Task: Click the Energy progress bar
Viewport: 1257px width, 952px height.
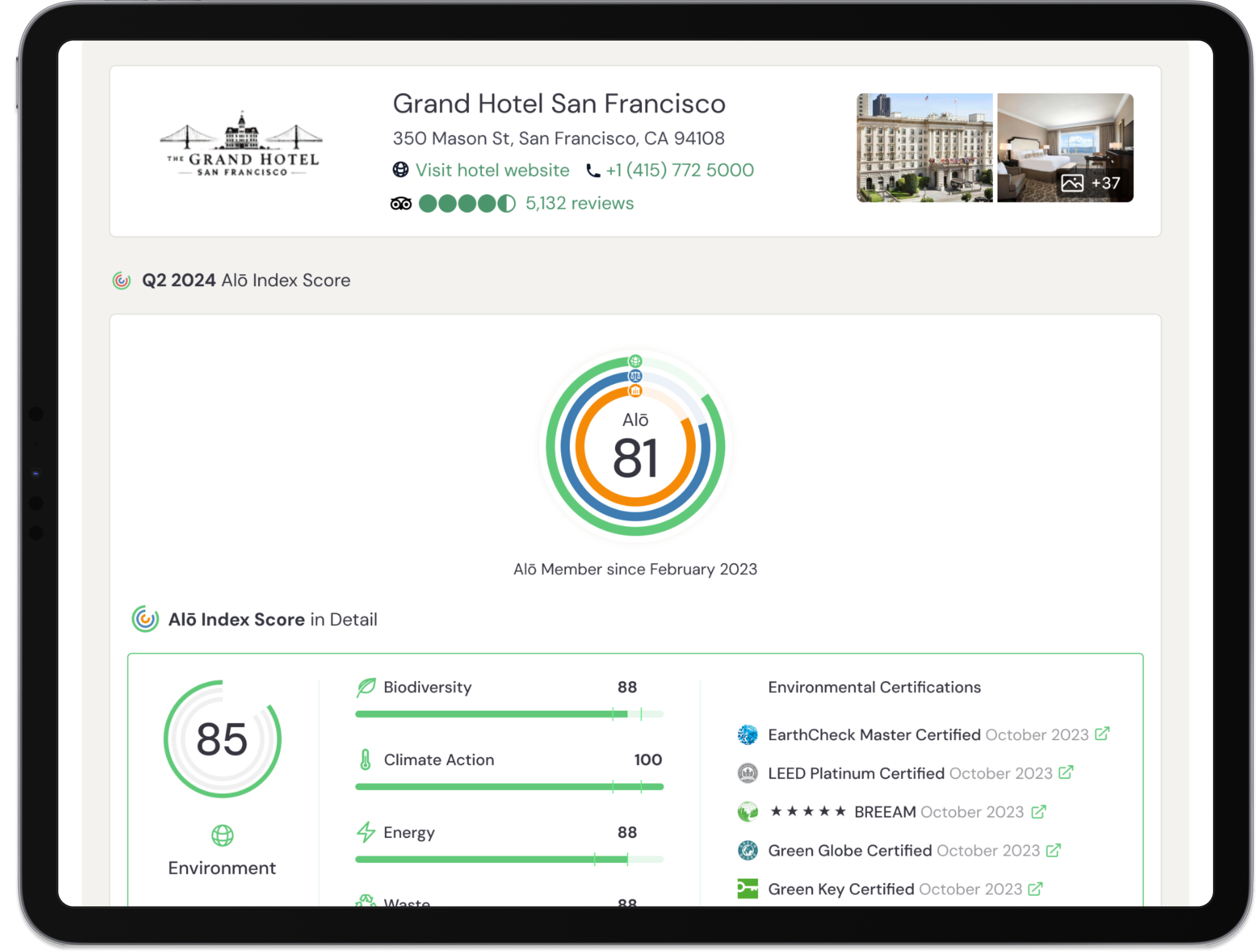Action: click(509, 860)
